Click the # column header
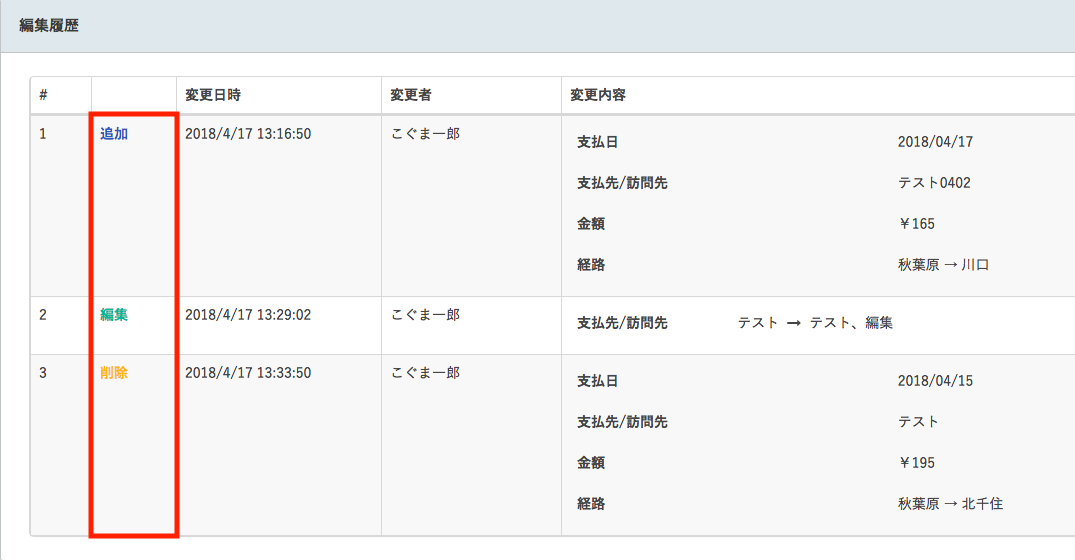 [43, 95]
